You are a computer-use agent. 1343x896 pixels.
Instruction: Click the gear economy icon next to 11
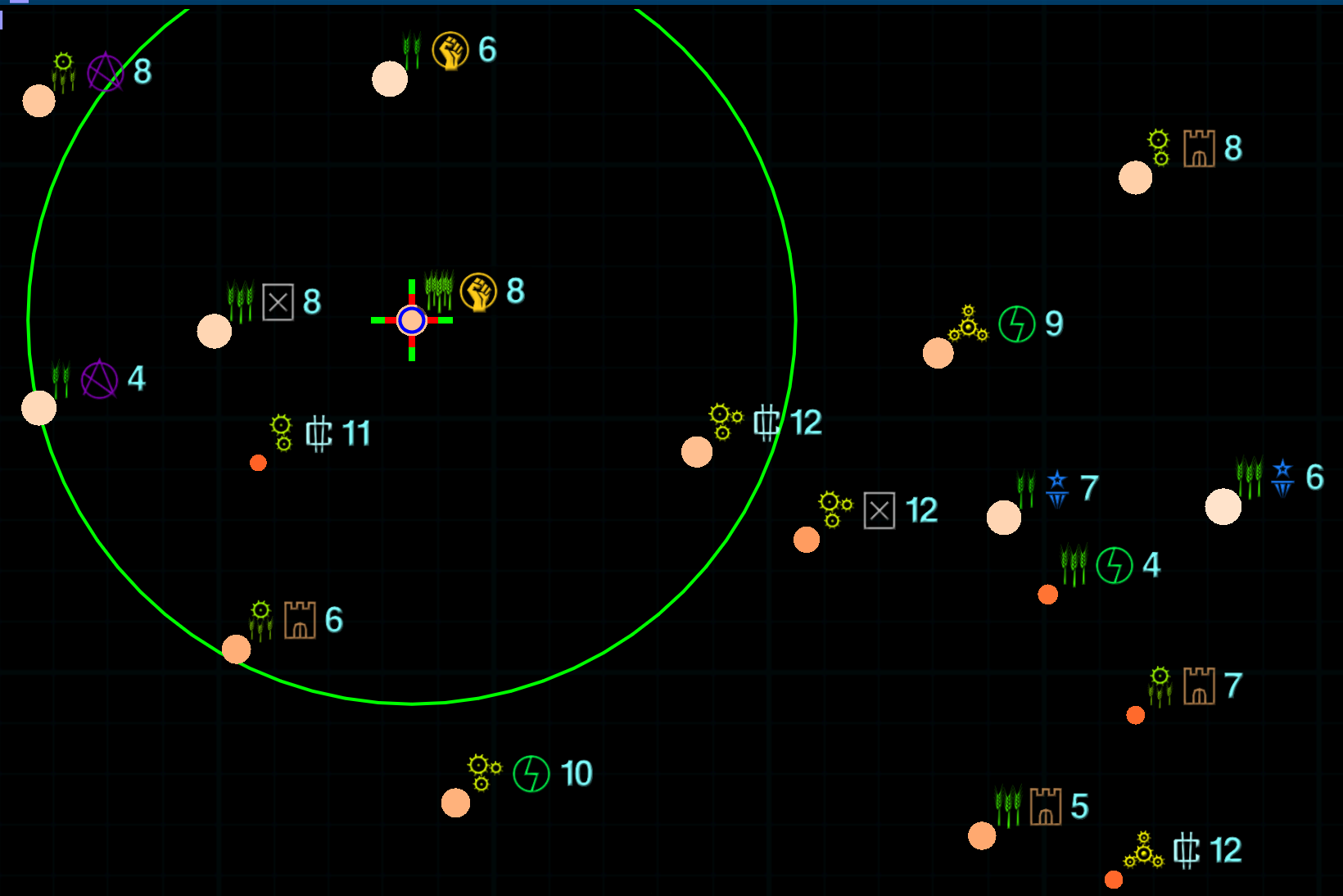pyautogui.click(x=281, y=432)
